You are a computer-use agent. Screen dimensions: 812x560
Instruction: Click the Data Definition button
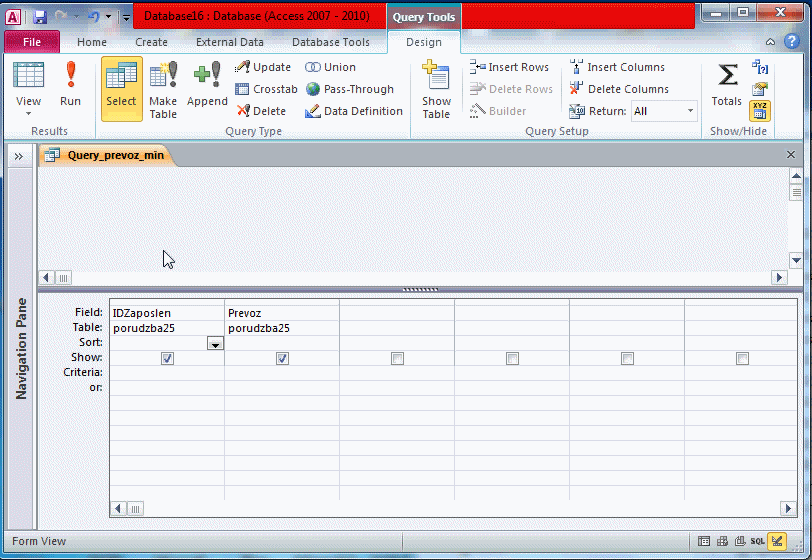(354, 111)
